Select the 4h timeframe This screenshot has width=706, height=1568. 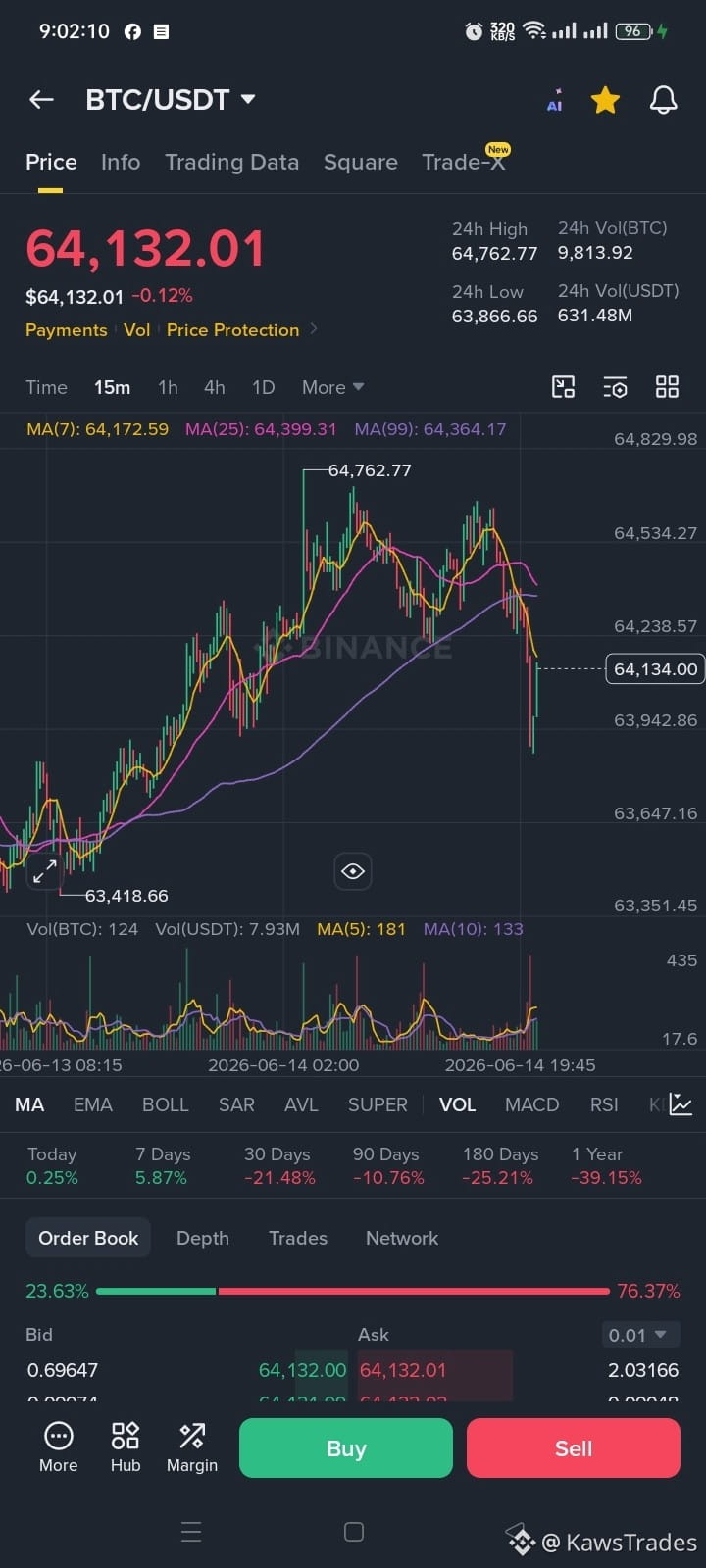coord(215,387)
